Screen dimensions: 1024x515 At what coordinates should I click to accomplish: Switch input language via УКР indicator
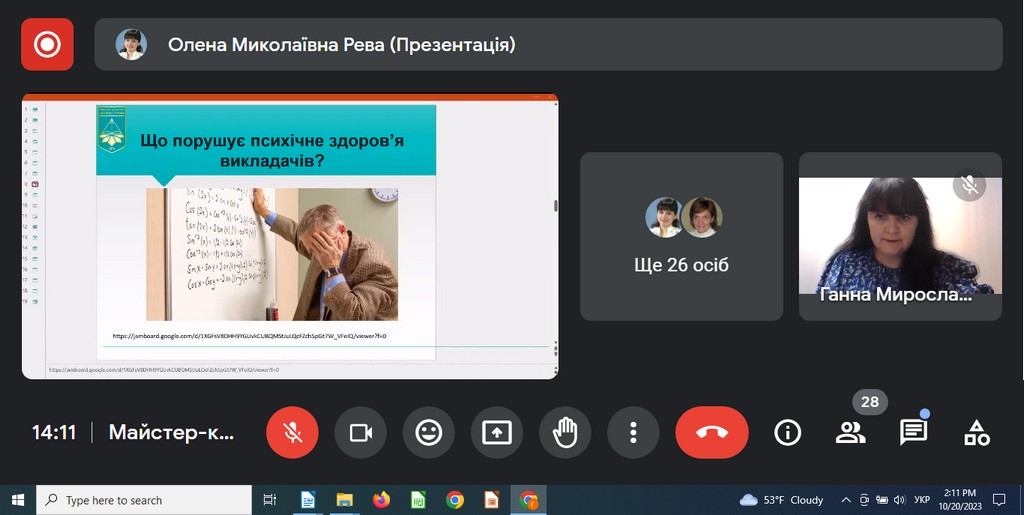(923, 500)
